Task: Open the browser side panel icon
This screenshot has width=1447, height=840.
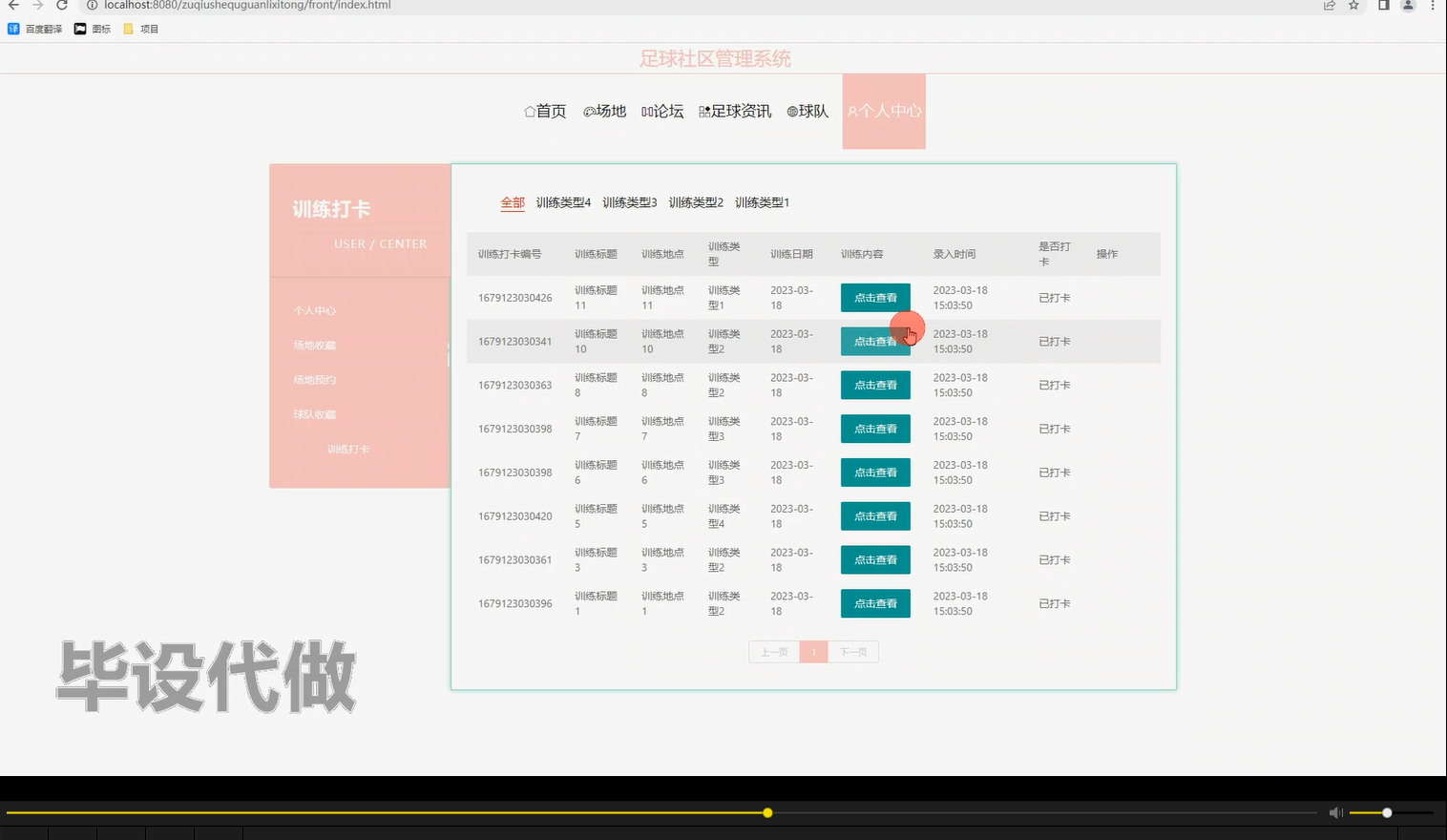Action: click(x=1383, y=5)
